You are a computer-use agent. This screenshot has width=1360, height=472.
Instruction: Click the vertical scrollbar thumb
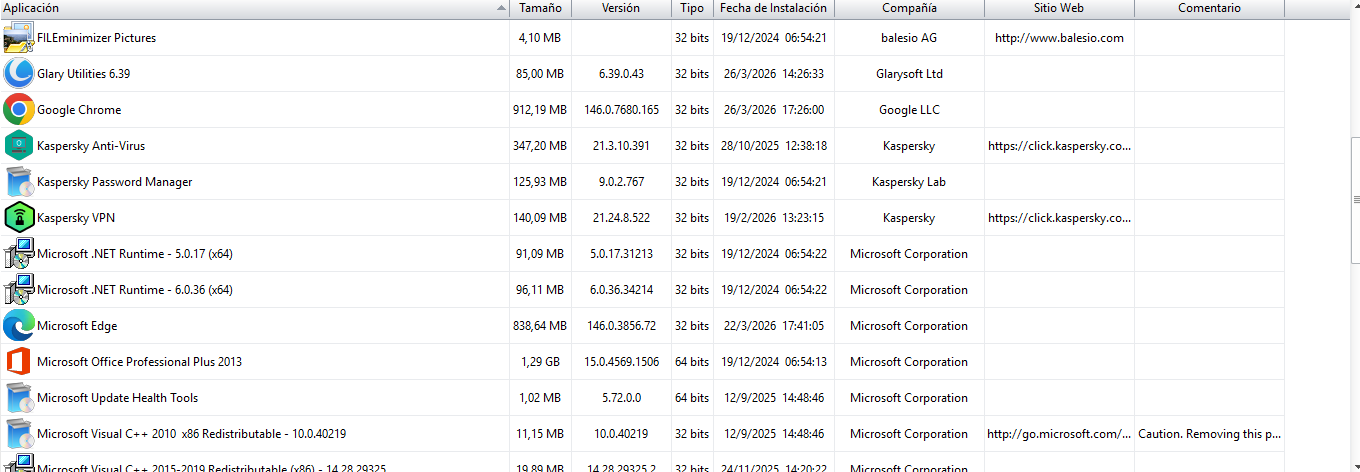tap(1354, 200)
